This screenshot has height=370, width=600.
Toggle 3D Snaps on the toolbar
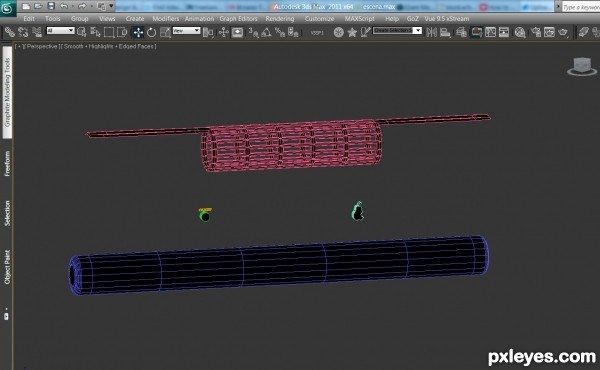pos(253,33)
